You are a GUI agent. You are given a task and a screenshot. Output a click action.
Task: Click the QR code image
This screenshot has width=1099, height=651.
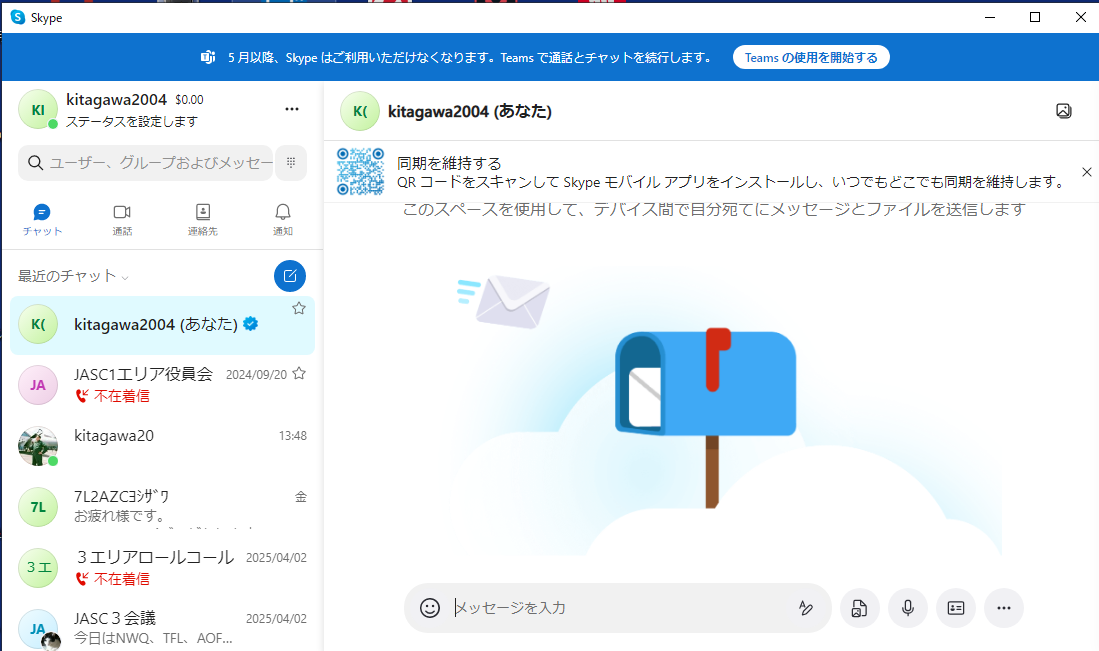pyautogui.click(x=360, y=171)
